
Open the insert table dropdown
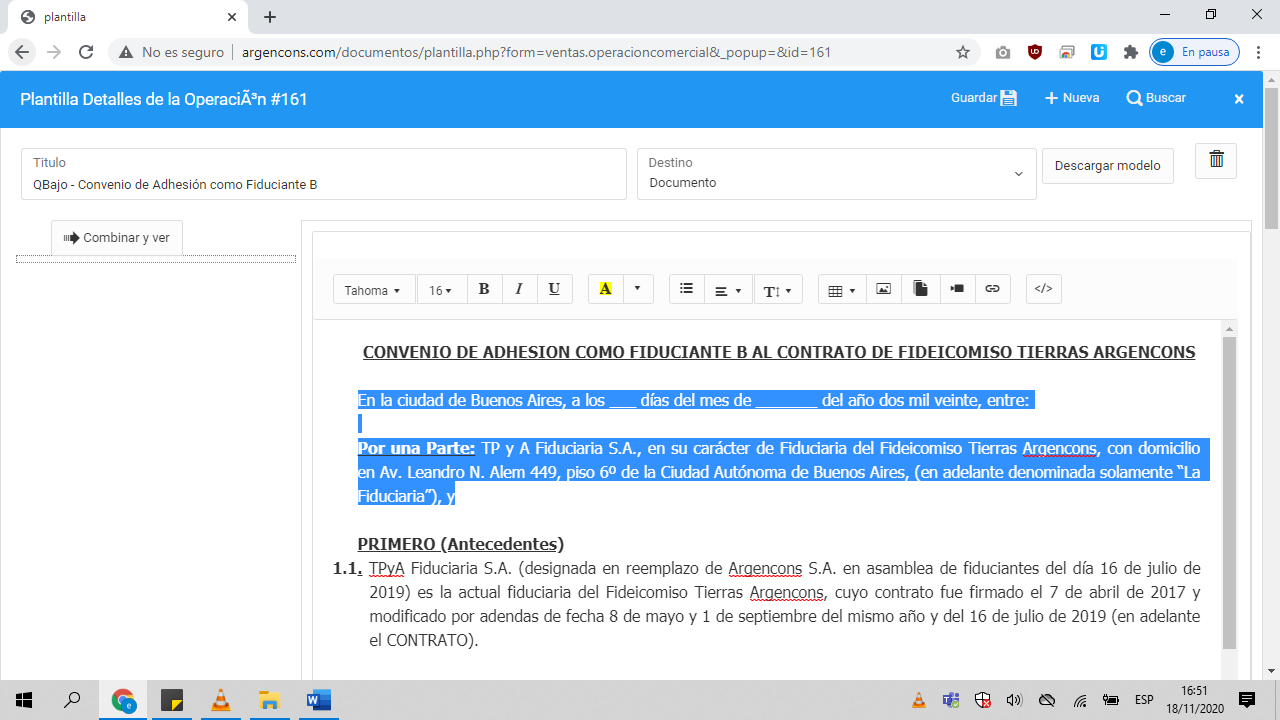coord(842,290)
